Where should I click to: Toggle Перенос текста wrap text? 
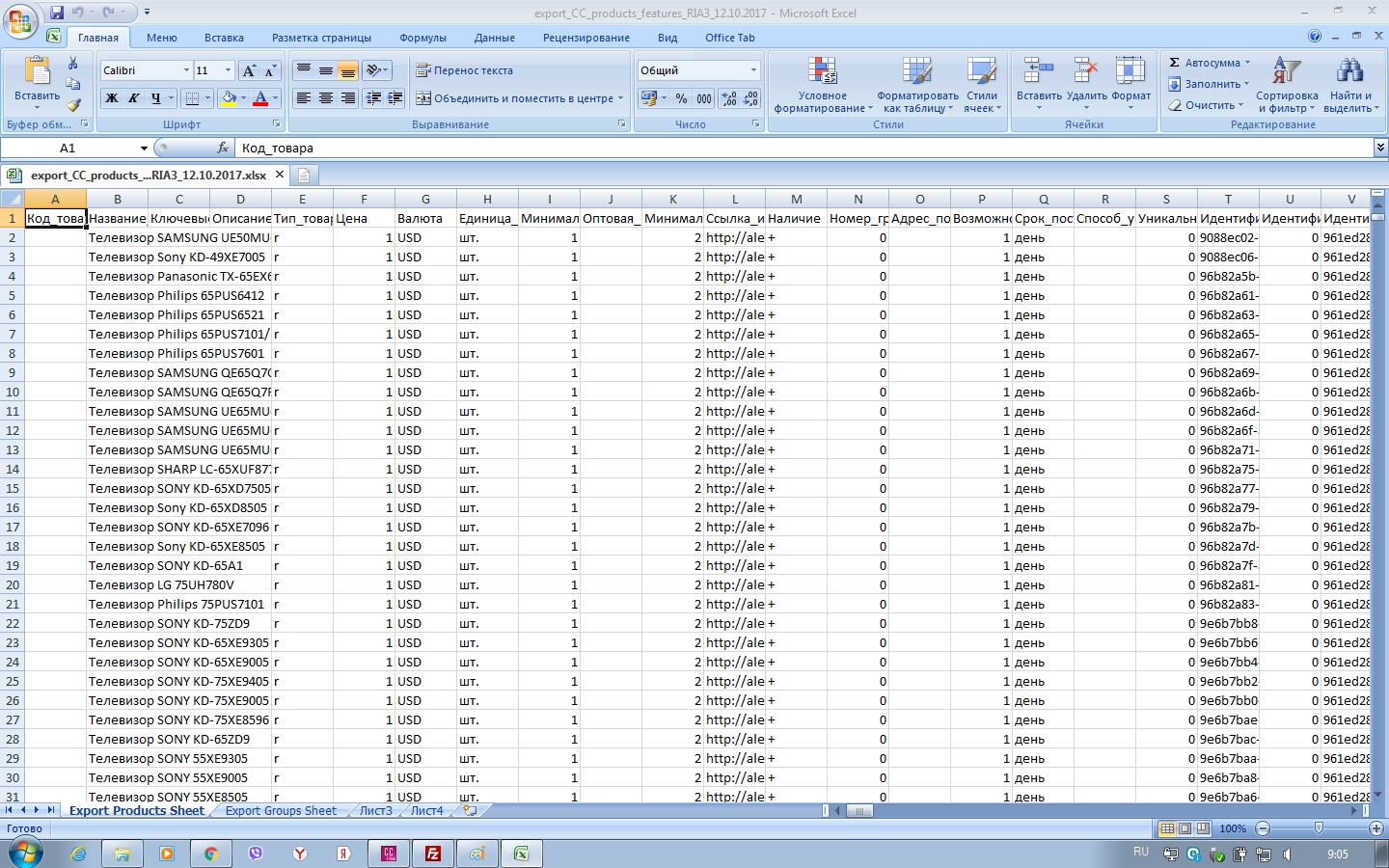pos(465,70)
